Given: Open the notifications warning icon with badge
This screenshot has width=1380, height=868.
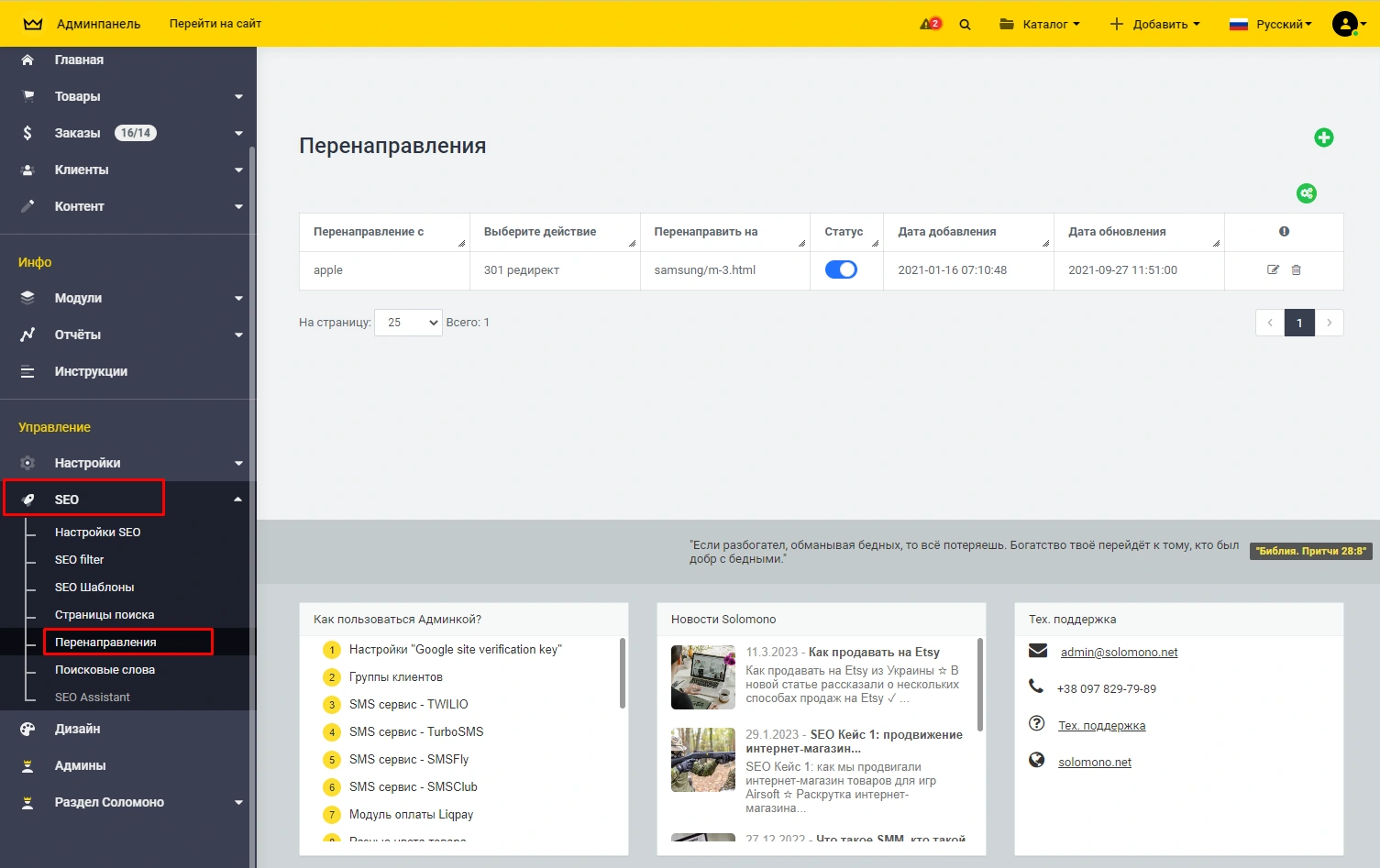Looking at the screenshot, I should (930, 24).
